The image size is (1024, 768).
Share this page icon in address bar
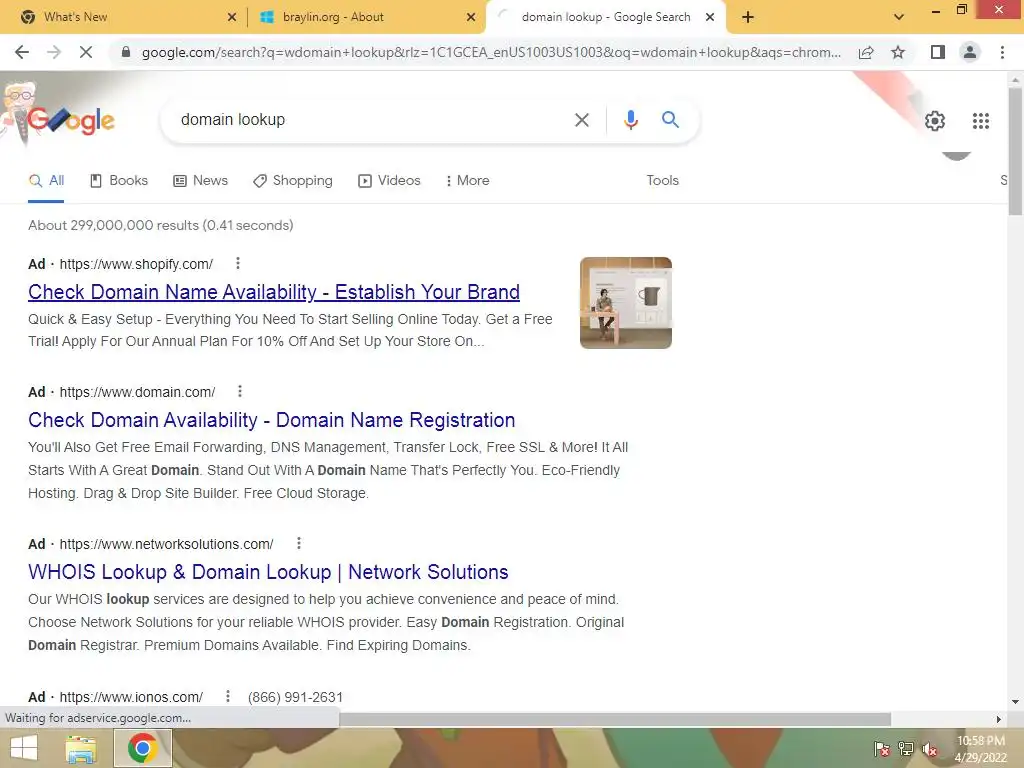pos(866,52)
